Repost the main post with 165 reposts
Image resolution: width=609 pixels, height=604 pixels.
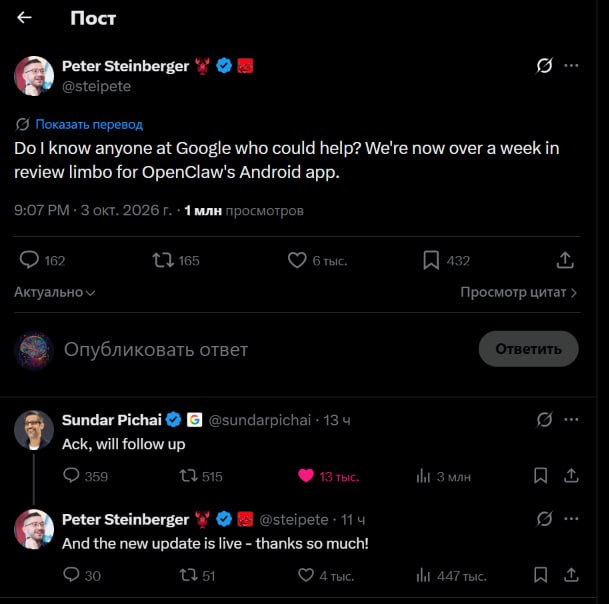163,260
